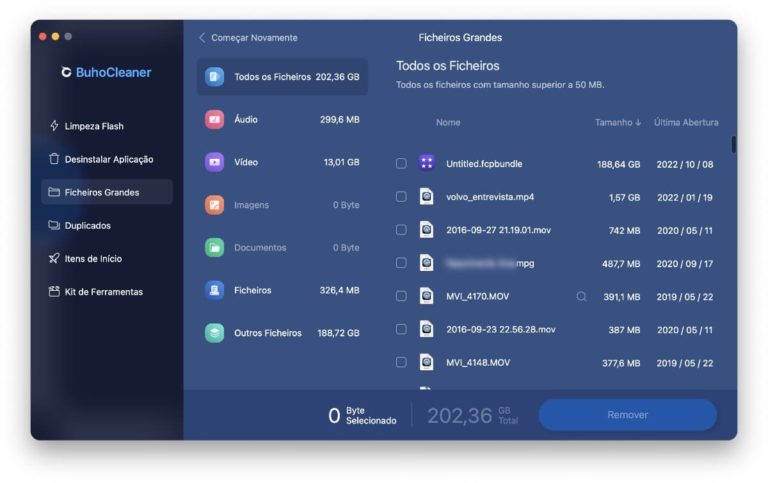Screen dimensions: 768x483
Task: Click the Untitled.fcpbundle file icon
Action: (427, 163)
